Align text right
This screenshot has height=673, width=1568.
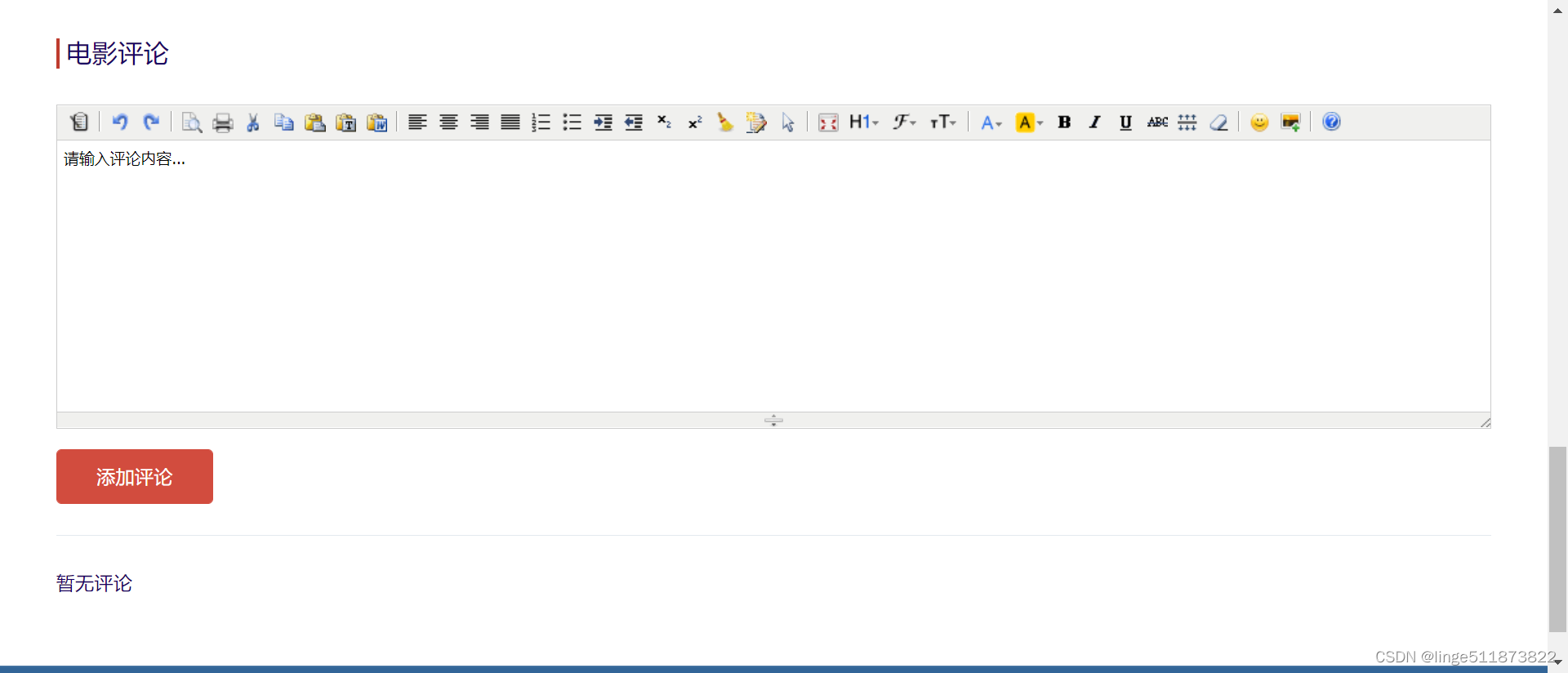click(479, 122)
